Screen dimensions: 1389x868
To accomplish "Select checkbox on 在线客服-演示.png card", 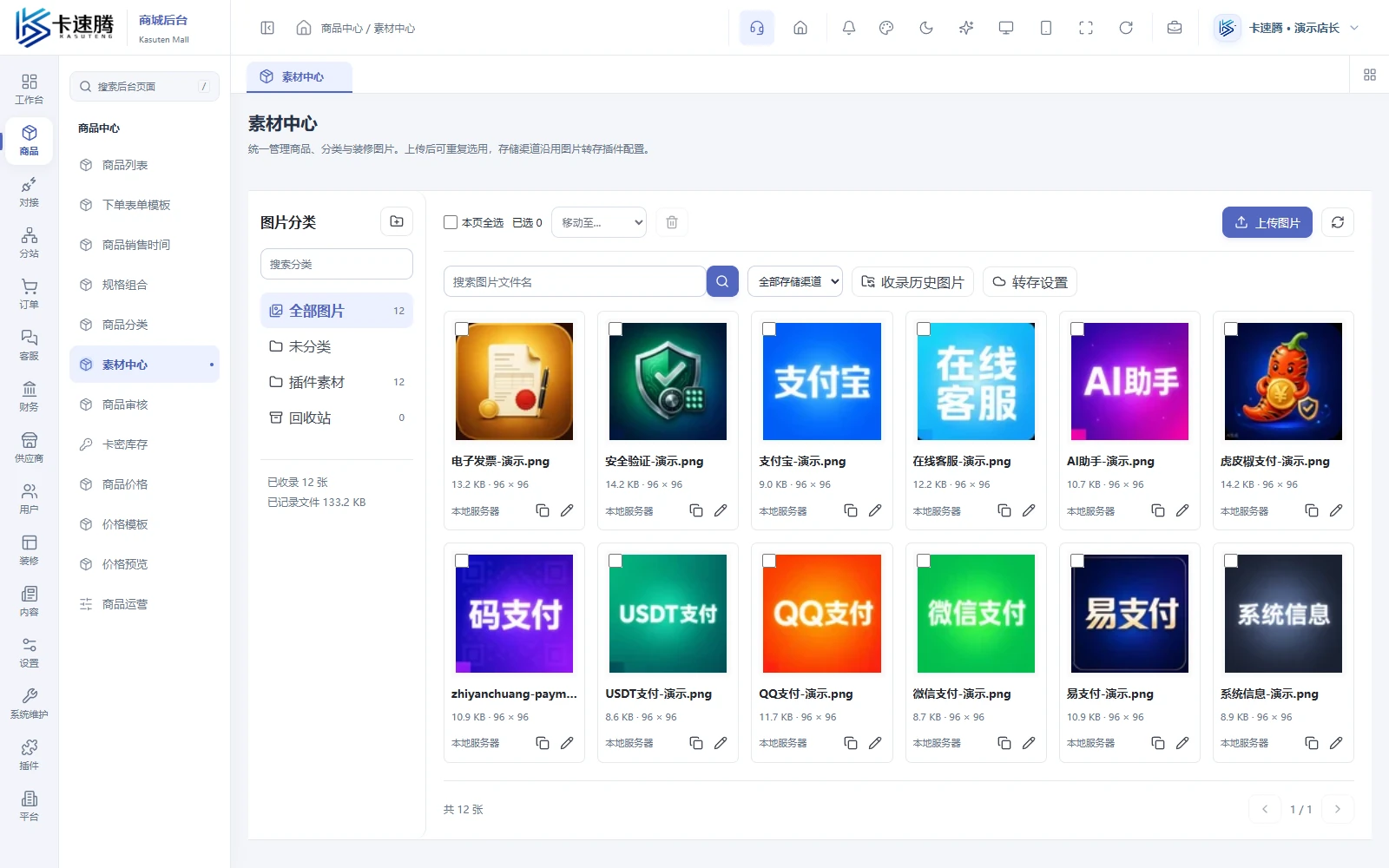I will (924, 329).
